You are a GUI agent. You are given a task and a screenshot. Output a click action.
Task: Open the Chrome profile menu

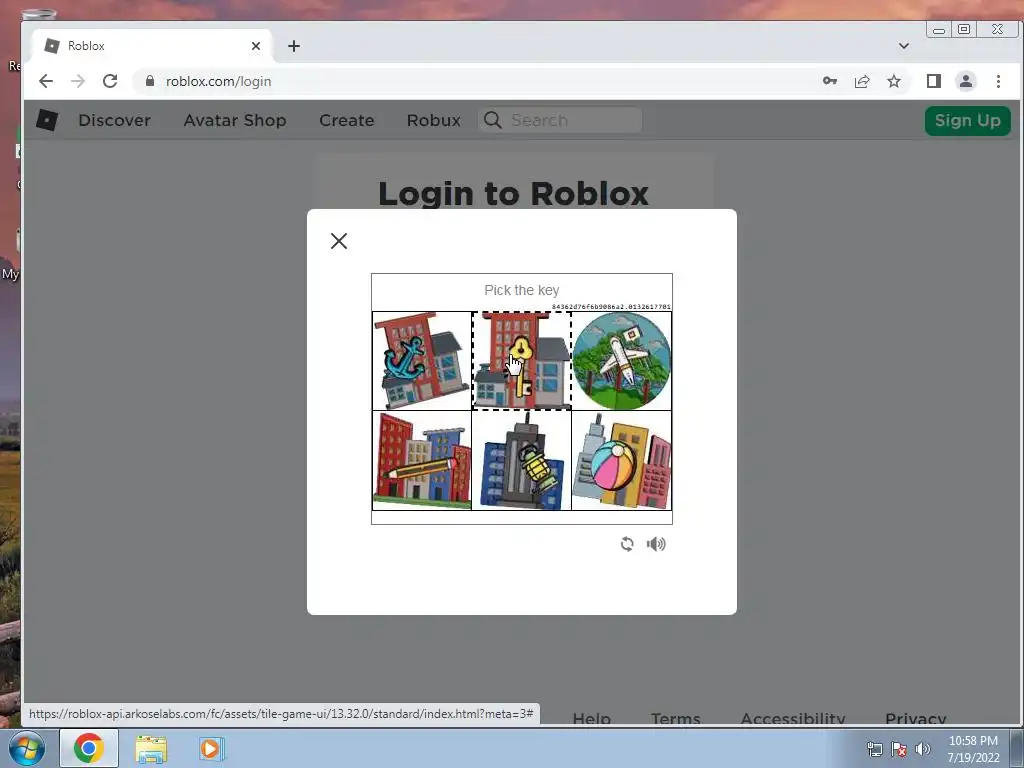tap(966, 81)
